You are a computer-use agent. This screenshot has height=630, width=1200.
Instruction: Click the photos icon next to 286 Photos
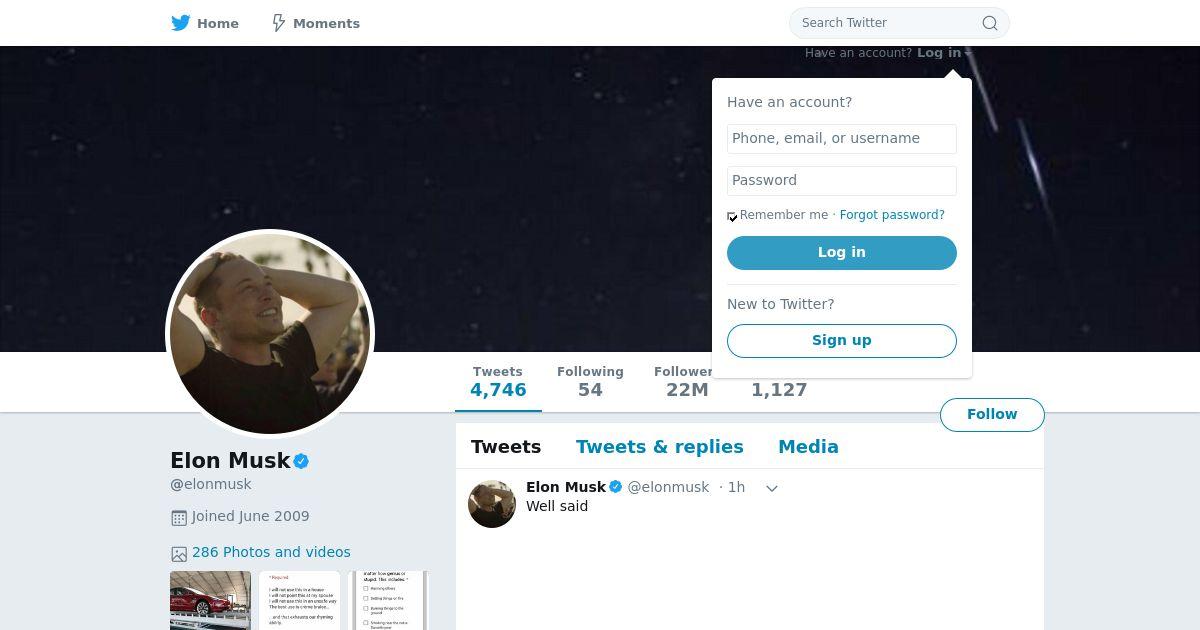coord(179,554)
